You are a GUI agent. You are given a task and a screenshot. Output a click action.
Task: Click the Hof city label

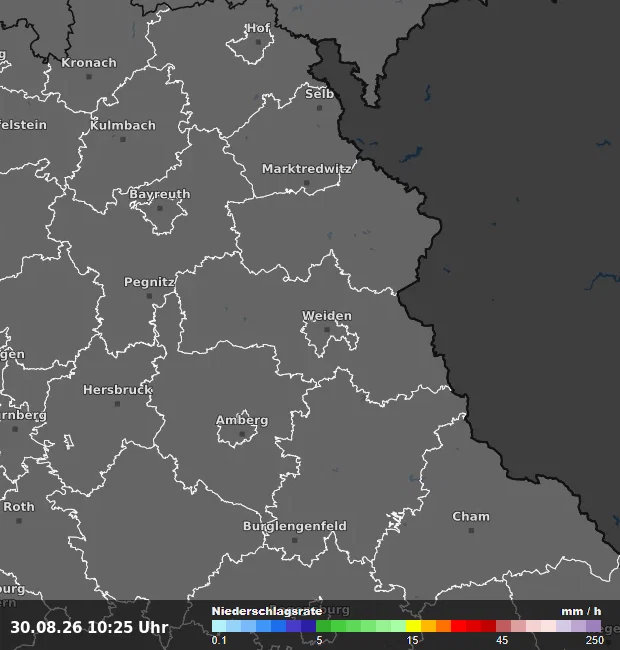pyautogui.click(x=259, y=28)
